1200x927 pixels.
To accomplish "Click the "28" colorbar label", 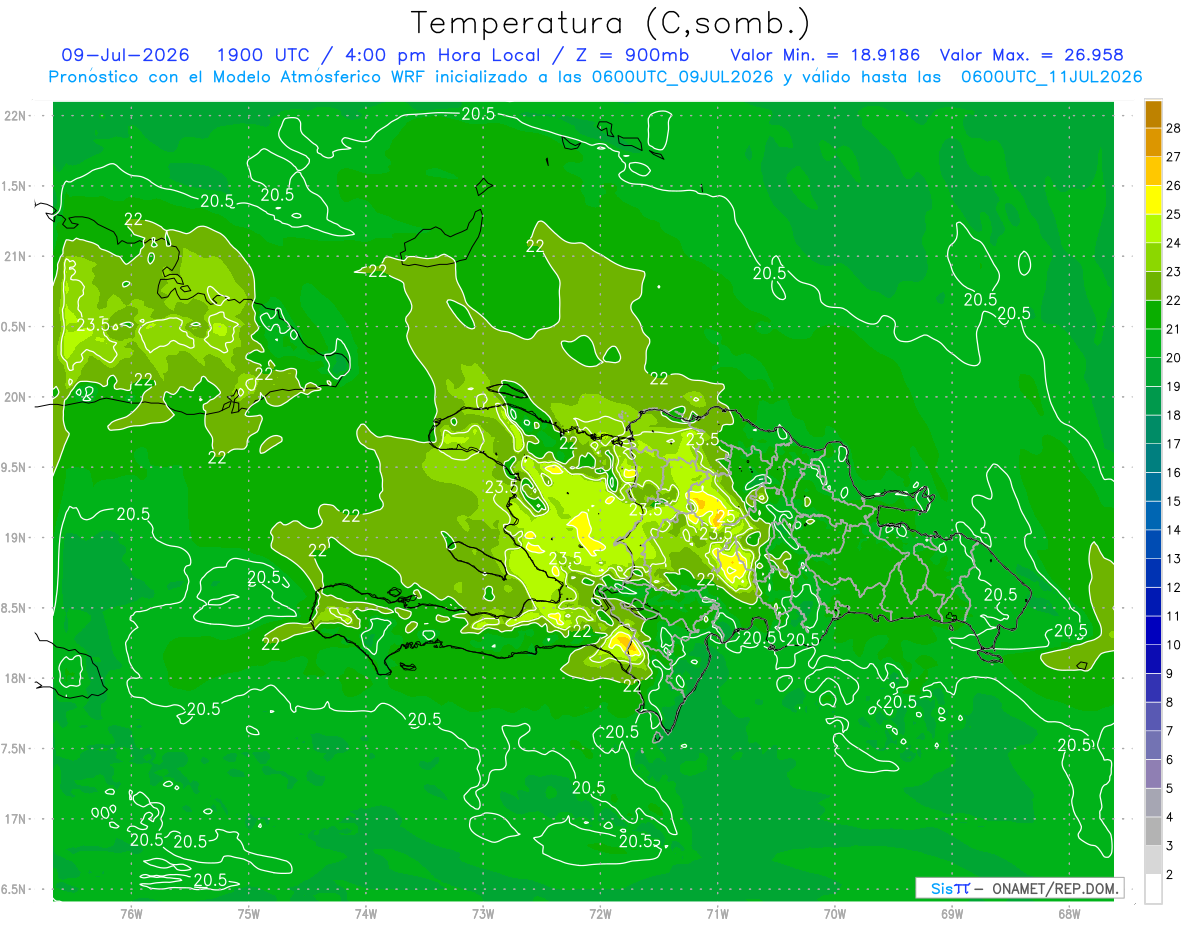I will [x=1174, y=128].
